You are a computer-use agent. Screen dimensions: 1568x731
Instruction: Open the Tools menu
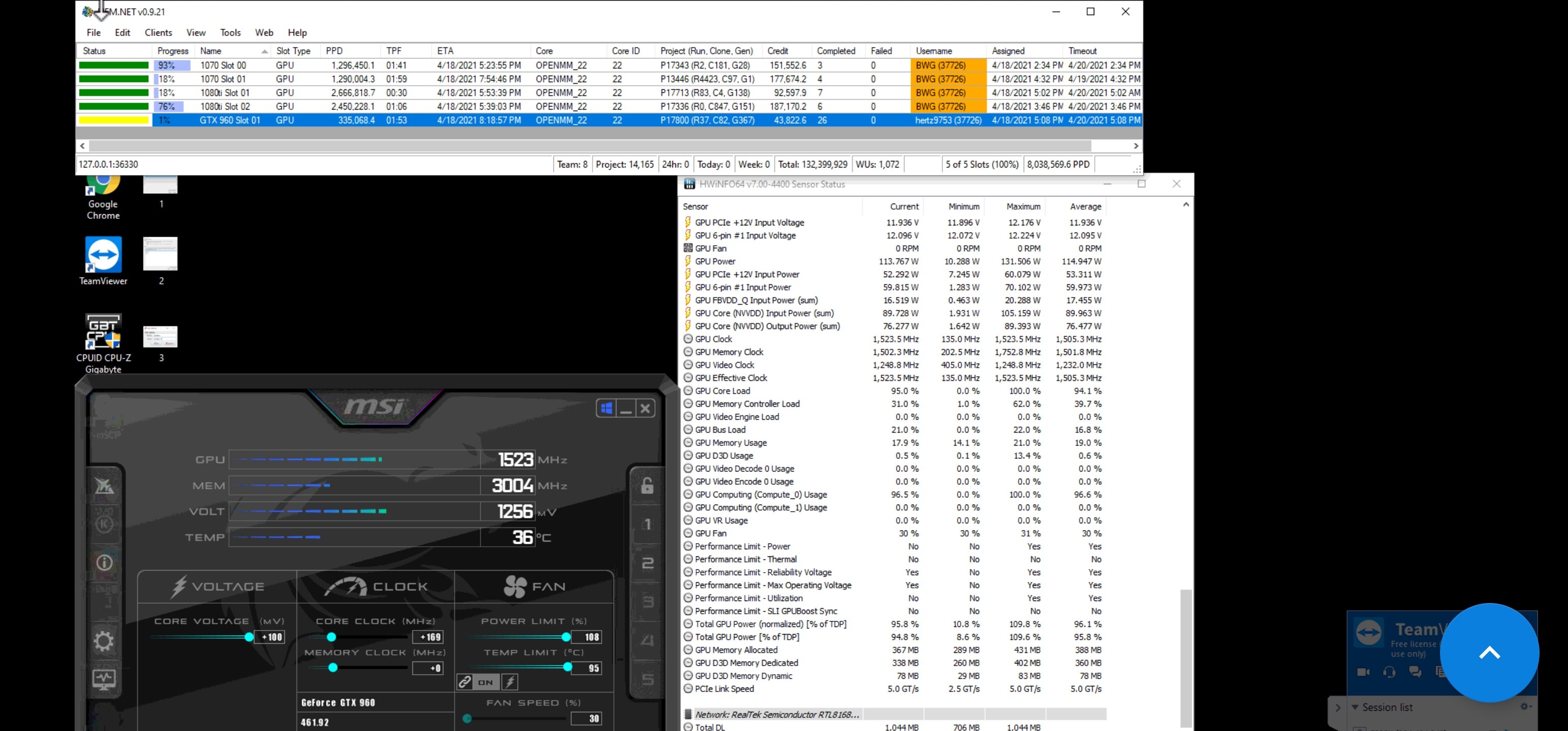coord(230,32)
